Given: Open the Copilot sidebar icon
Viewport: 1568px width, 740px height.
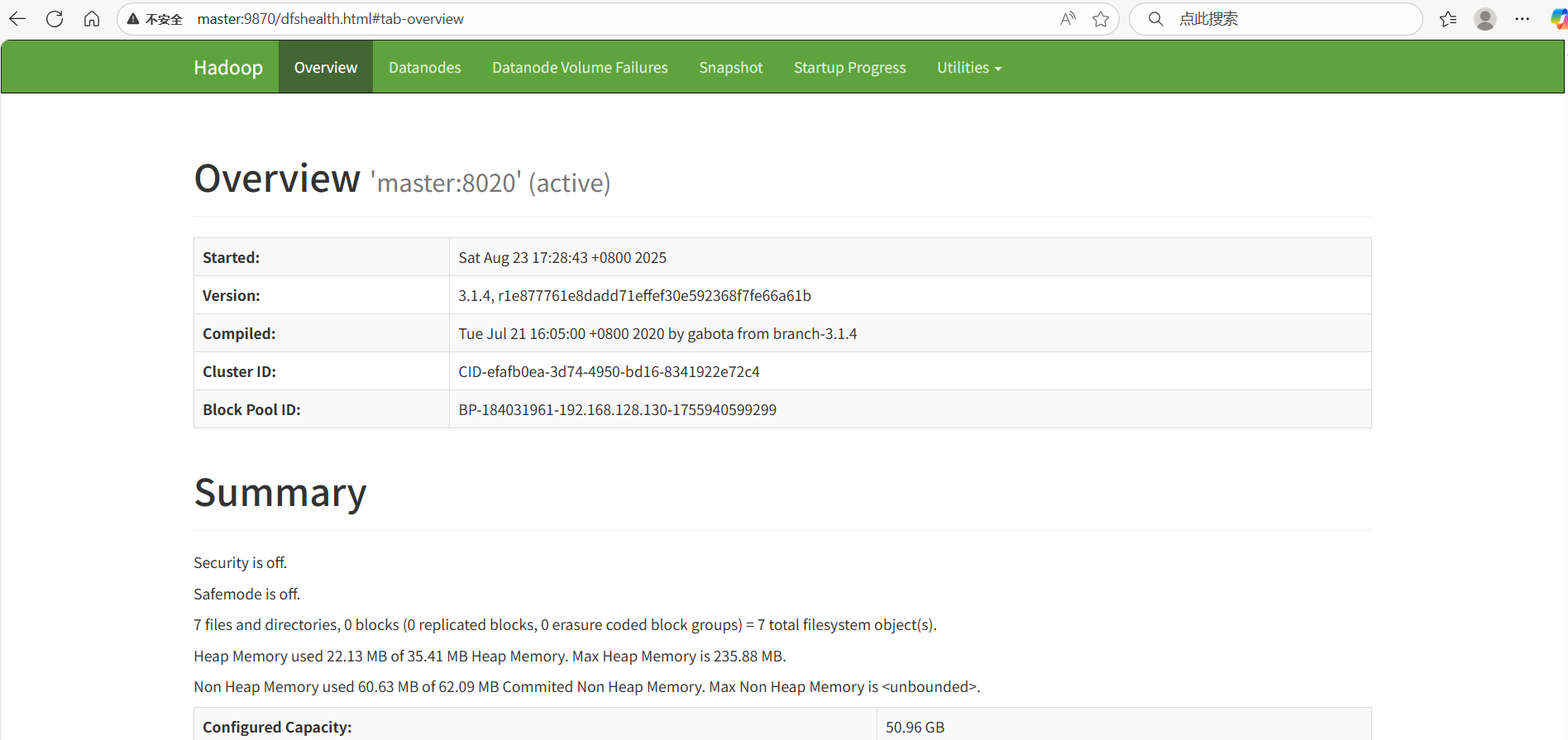Looking at the screenshot, I should point(1559,19).
